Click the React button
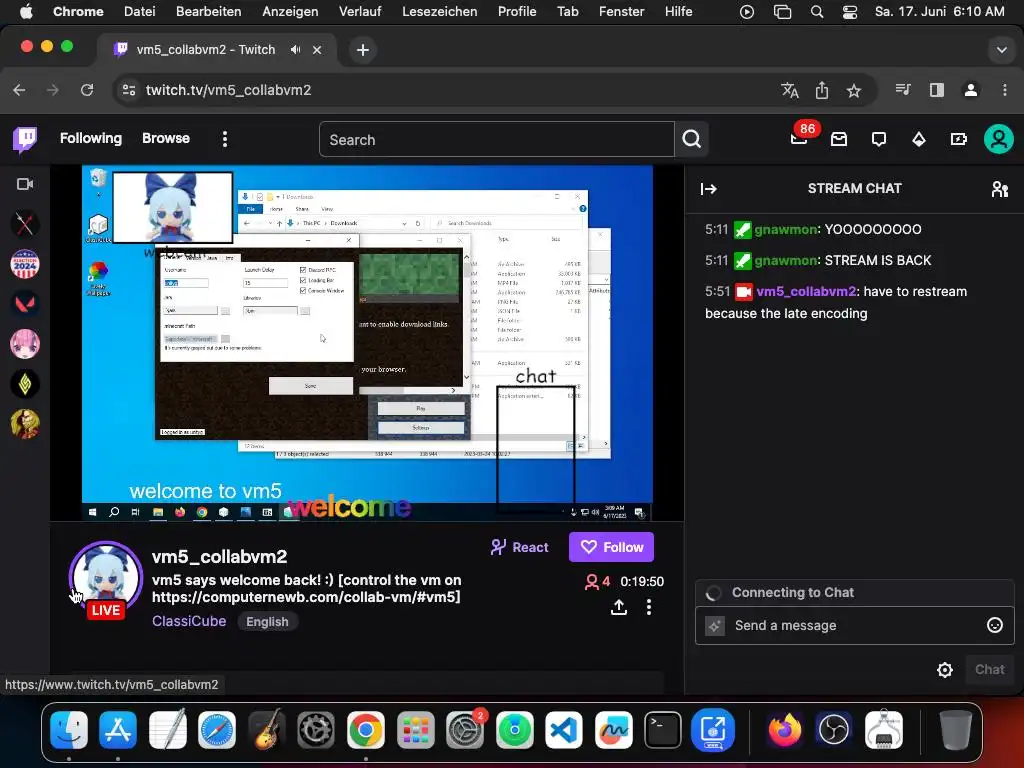 pos(519,547)
